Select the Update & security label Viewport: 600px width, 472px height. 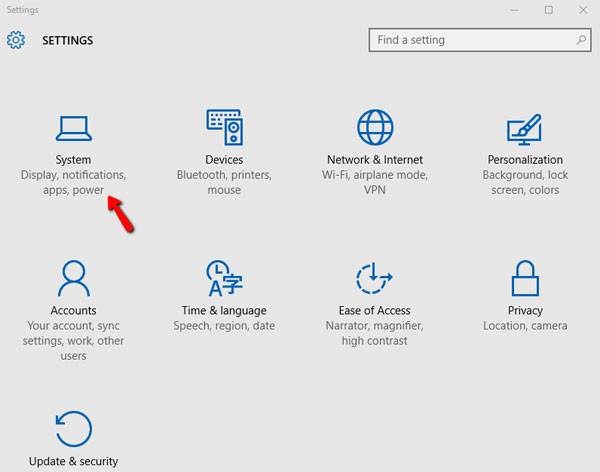pyautogui.click(x=73, y=461)
